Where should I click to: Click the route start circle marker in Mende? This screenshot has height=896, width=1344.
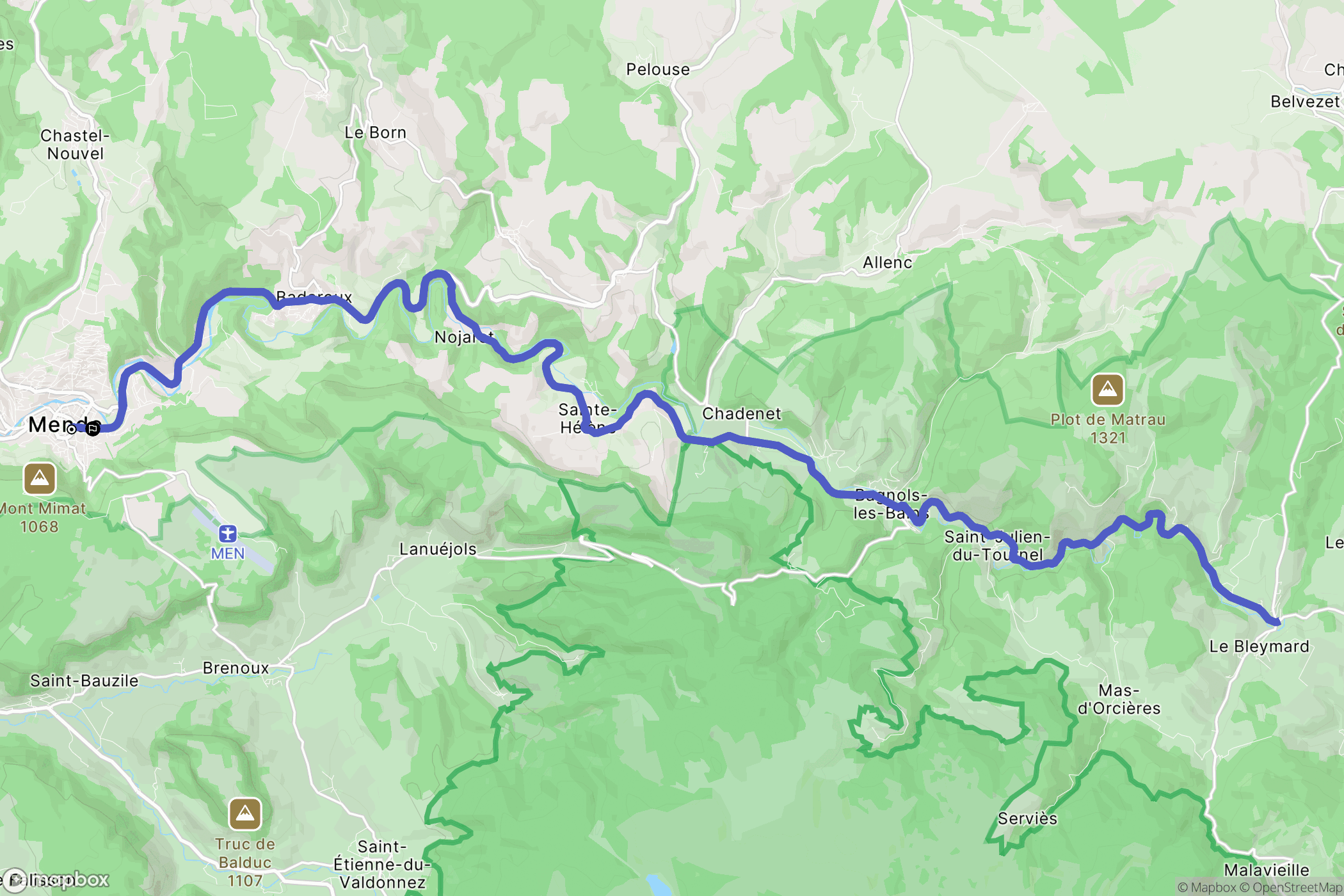[x=71, y=429]
